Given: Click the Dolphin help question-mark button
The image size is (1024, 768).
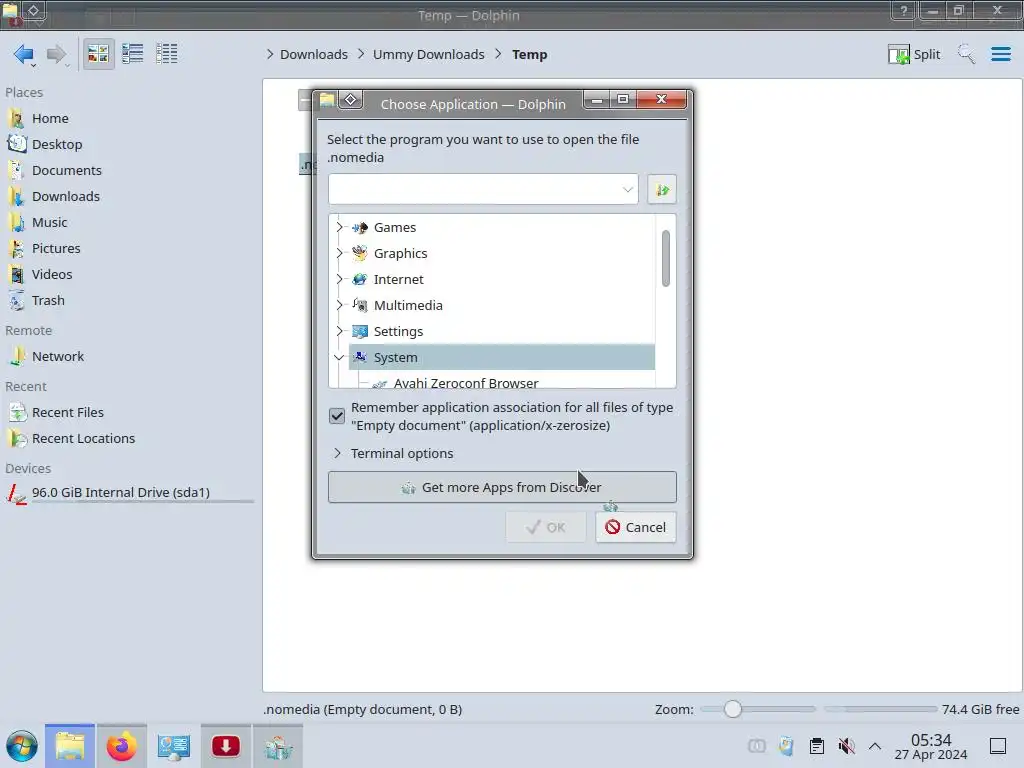Looking at the screenshot, I should (x=903, y=10).
